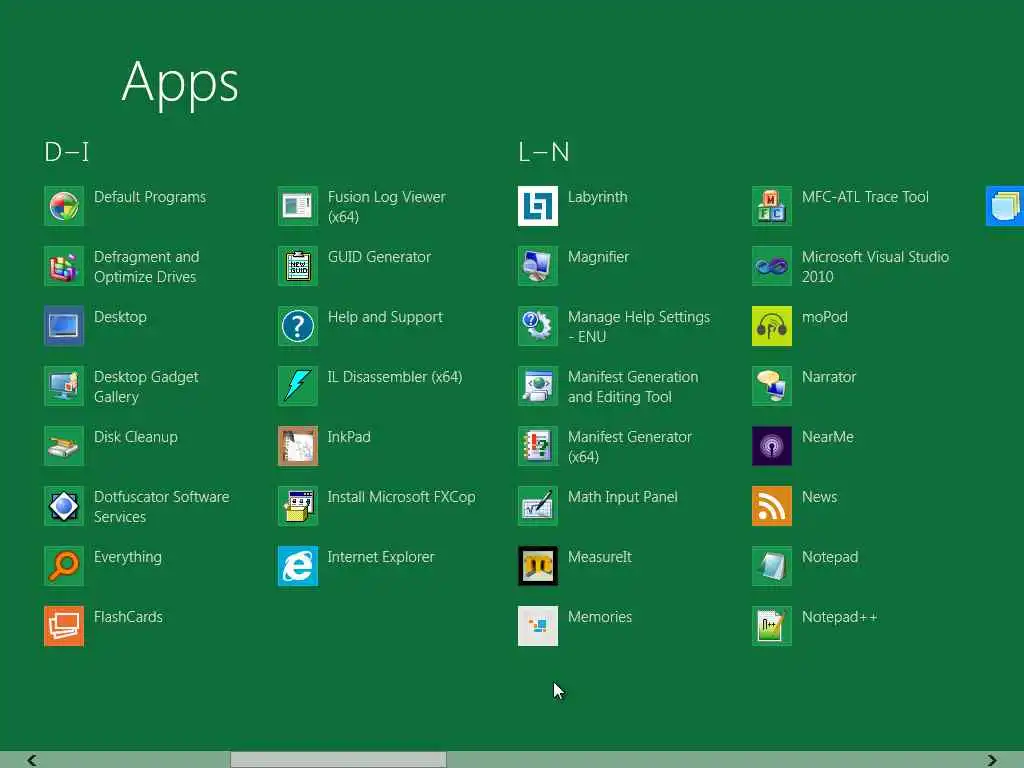Click the Memories label text
Viewport: 1024px width, 768px height.
[x=600, y=617]
